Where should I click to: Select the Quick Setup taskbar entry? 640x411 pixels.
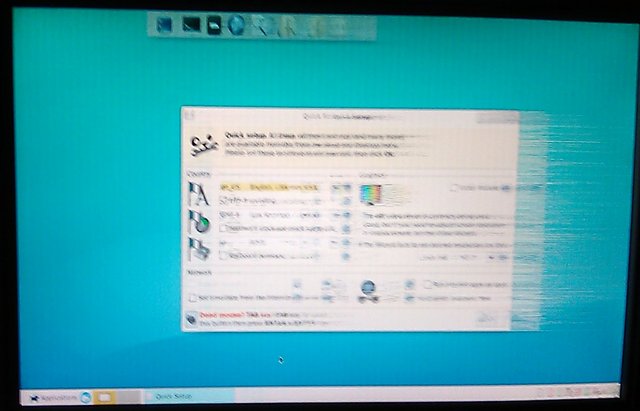pyautogui.click(x=189, y=396)
